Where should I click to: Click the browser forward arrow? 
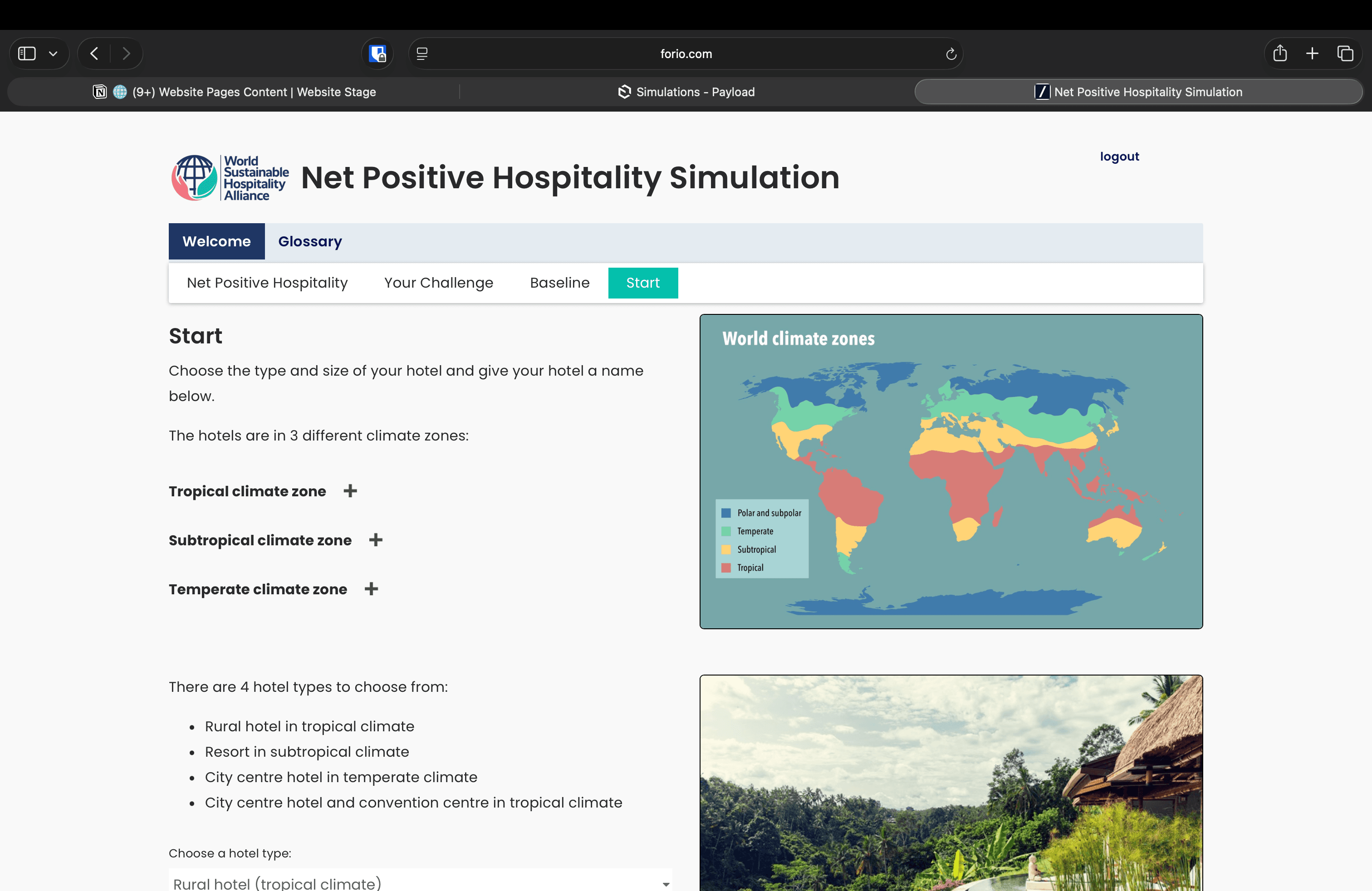point(126,54)
